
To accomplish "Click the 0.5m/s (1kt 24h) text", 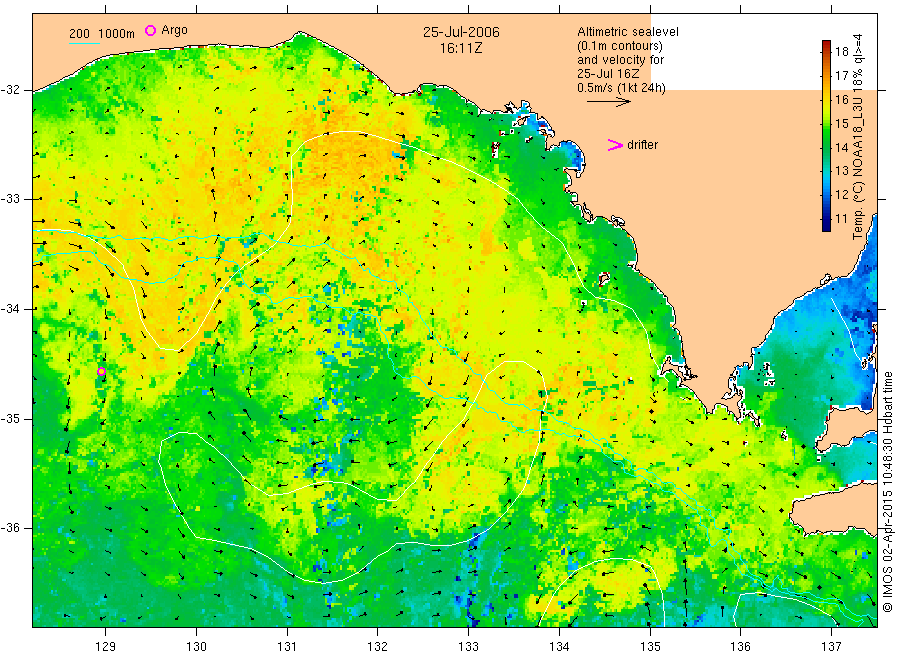I will point(622,88).
